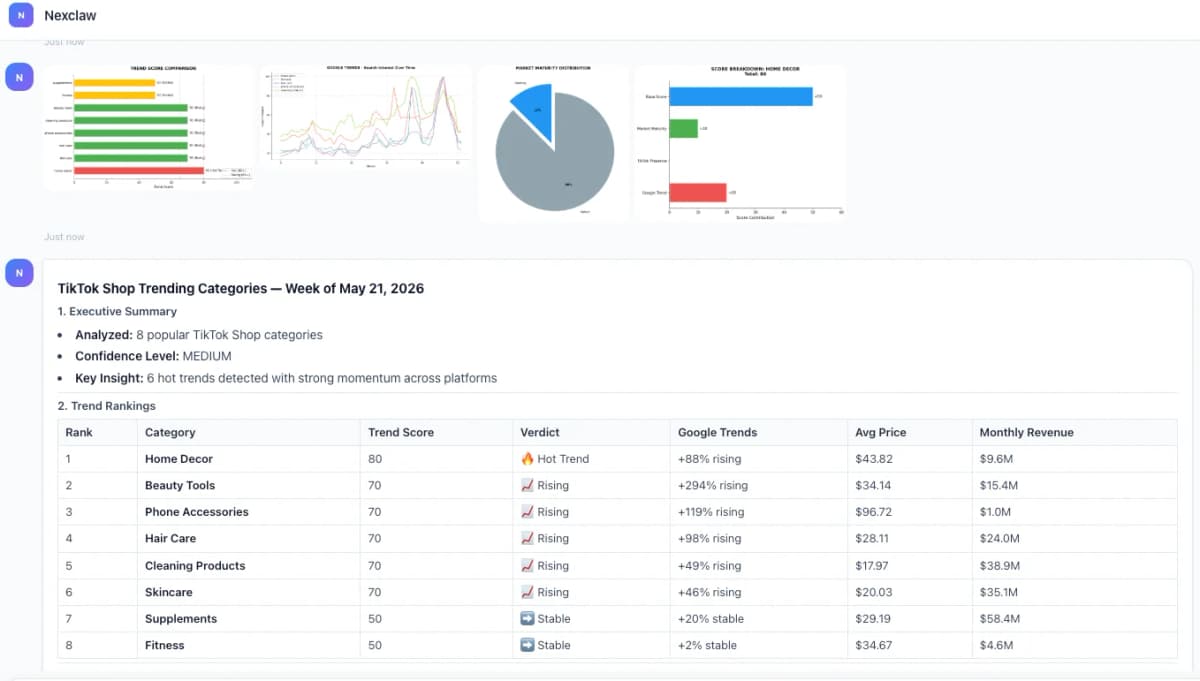Screen dimensions: 1200x681
Task: Click the Confidence Level MEDIUM bullet
Action: (x=154, y=356)
